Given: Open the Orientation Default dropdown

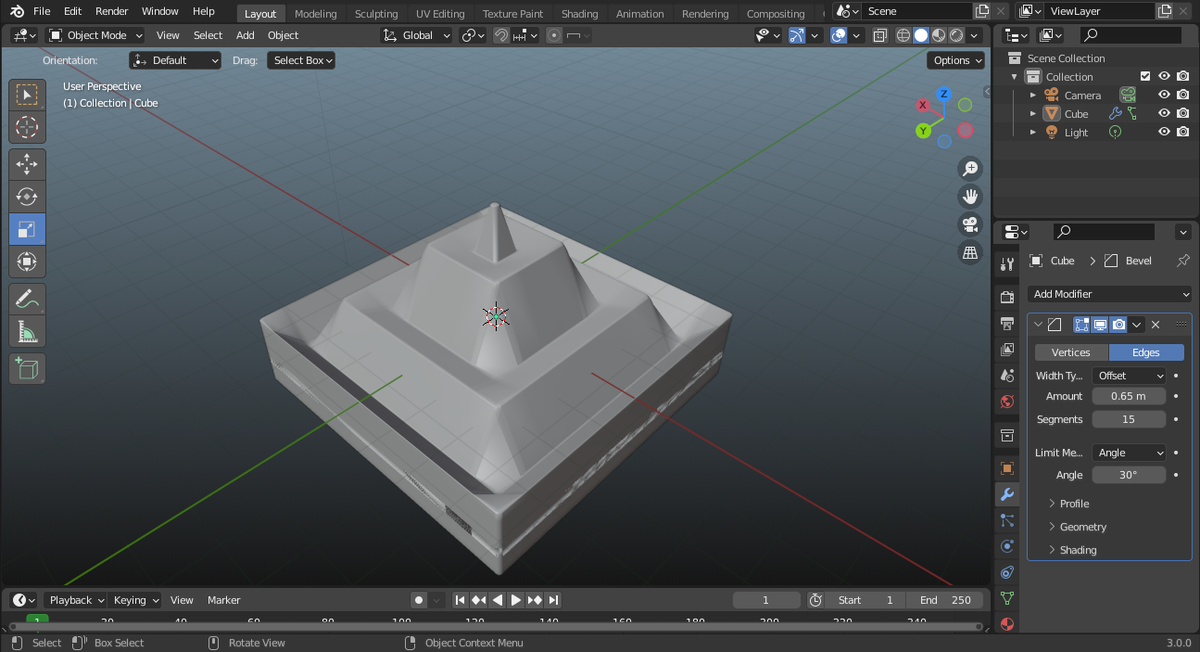Looking at the screenshot, I should [x=175, y=60].
